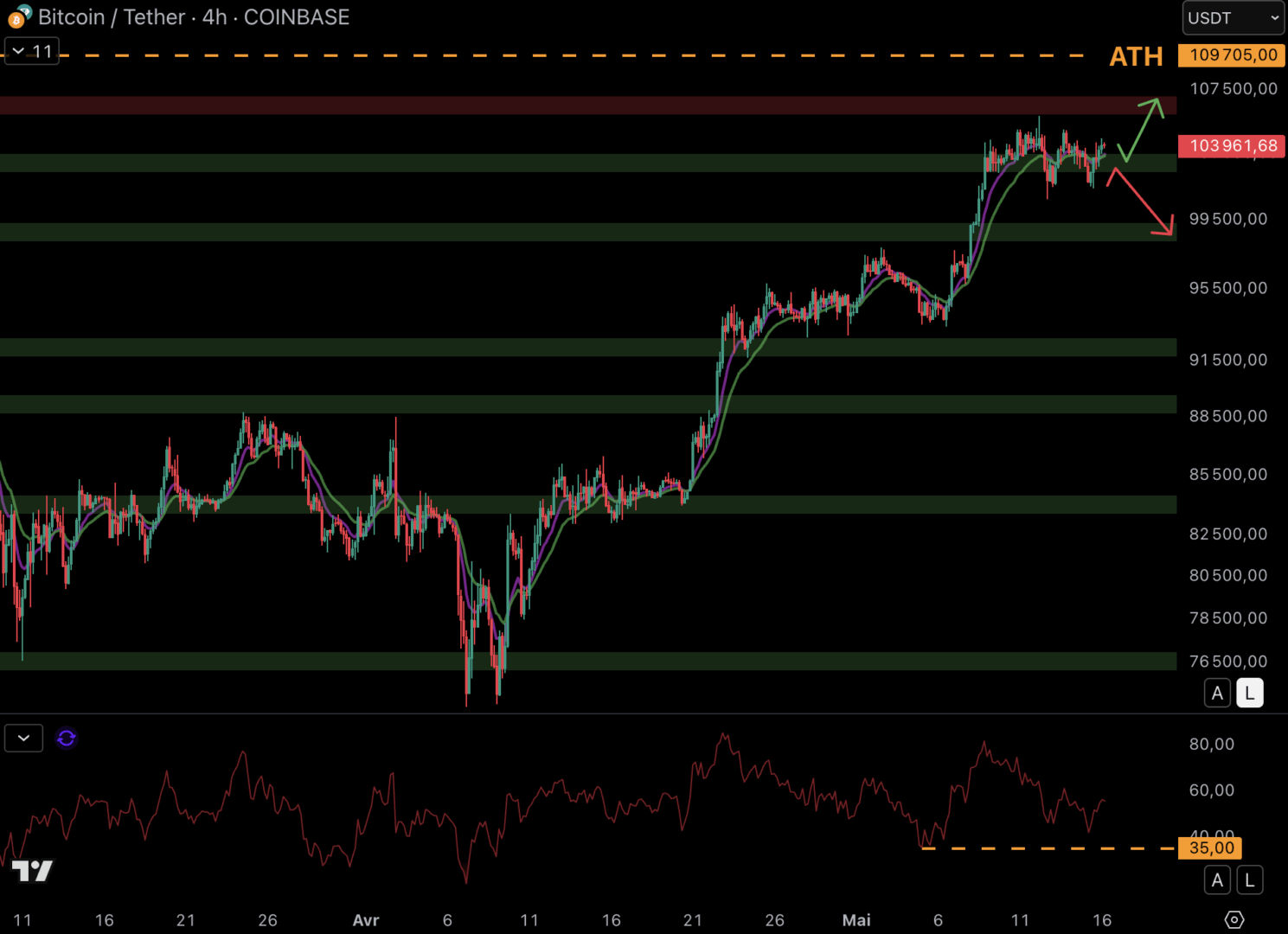
Task: Click the orange ATH text label
Action: (x=1136, y=56)
